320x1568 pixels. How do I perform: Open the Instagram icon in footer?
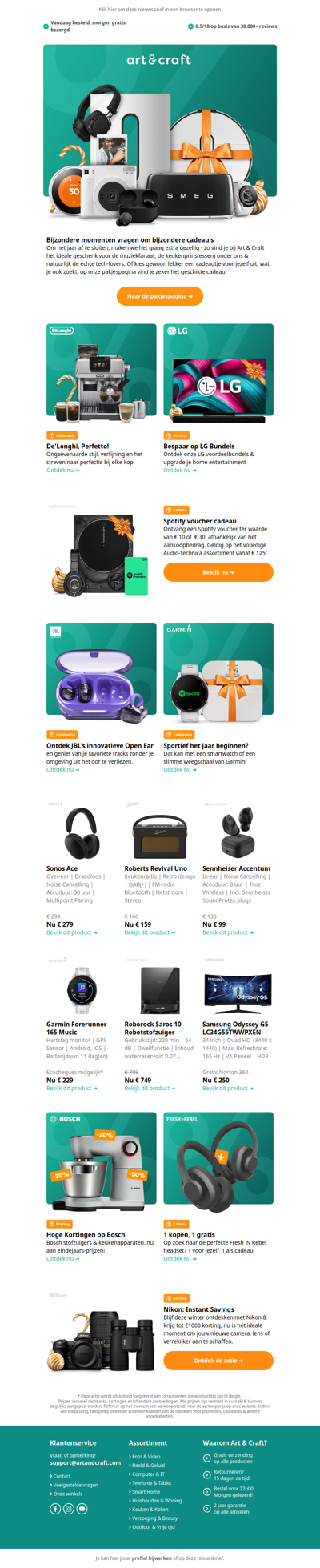point(69,1508)
